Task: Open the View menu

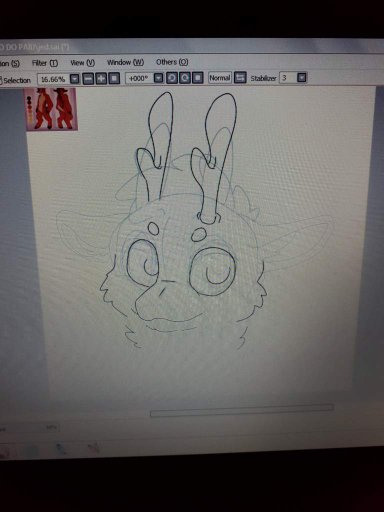Action: tap(83, 62)
